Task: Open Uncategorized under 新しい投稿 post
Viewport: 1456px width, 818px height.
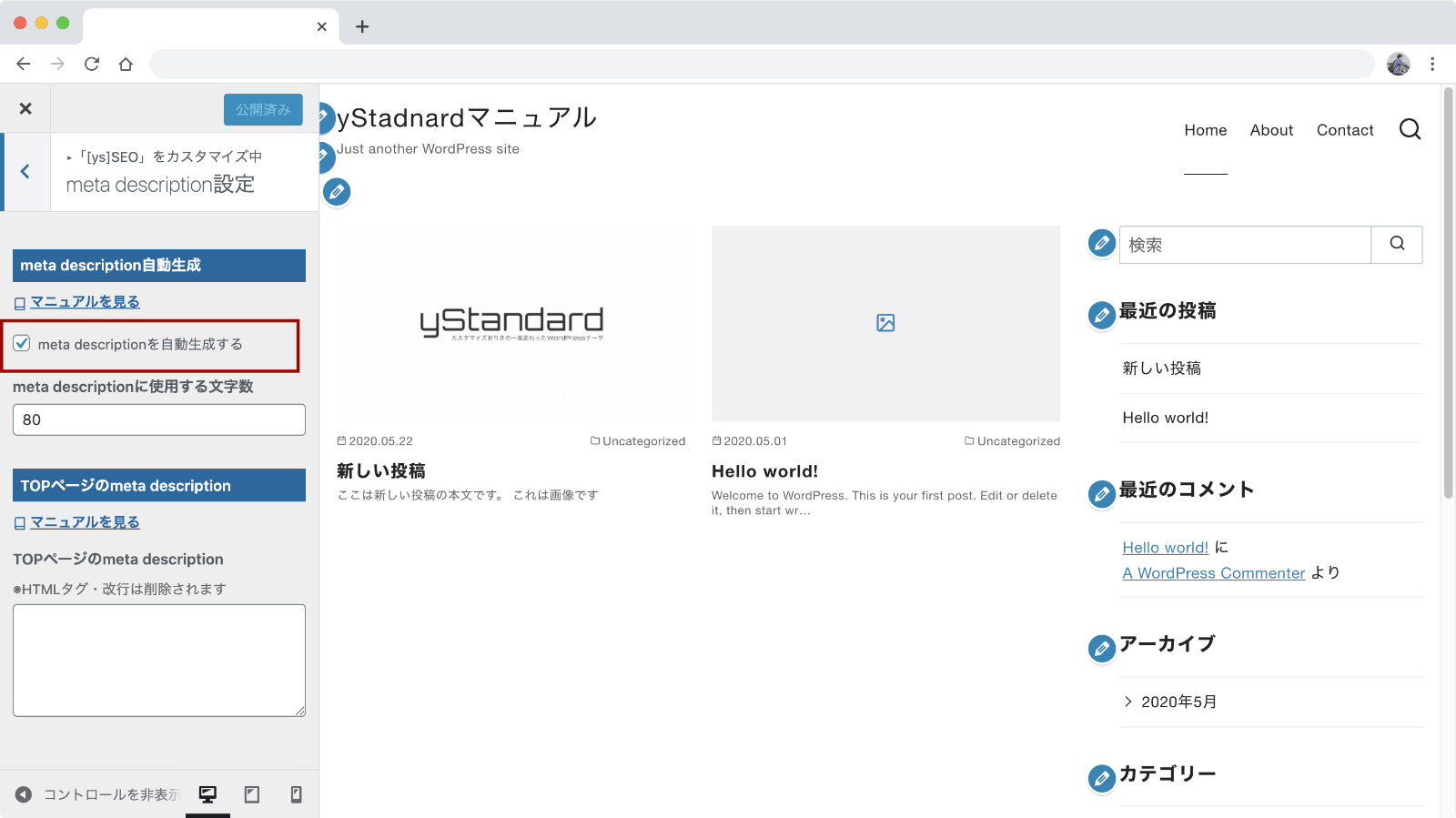Action: [643, 441]
